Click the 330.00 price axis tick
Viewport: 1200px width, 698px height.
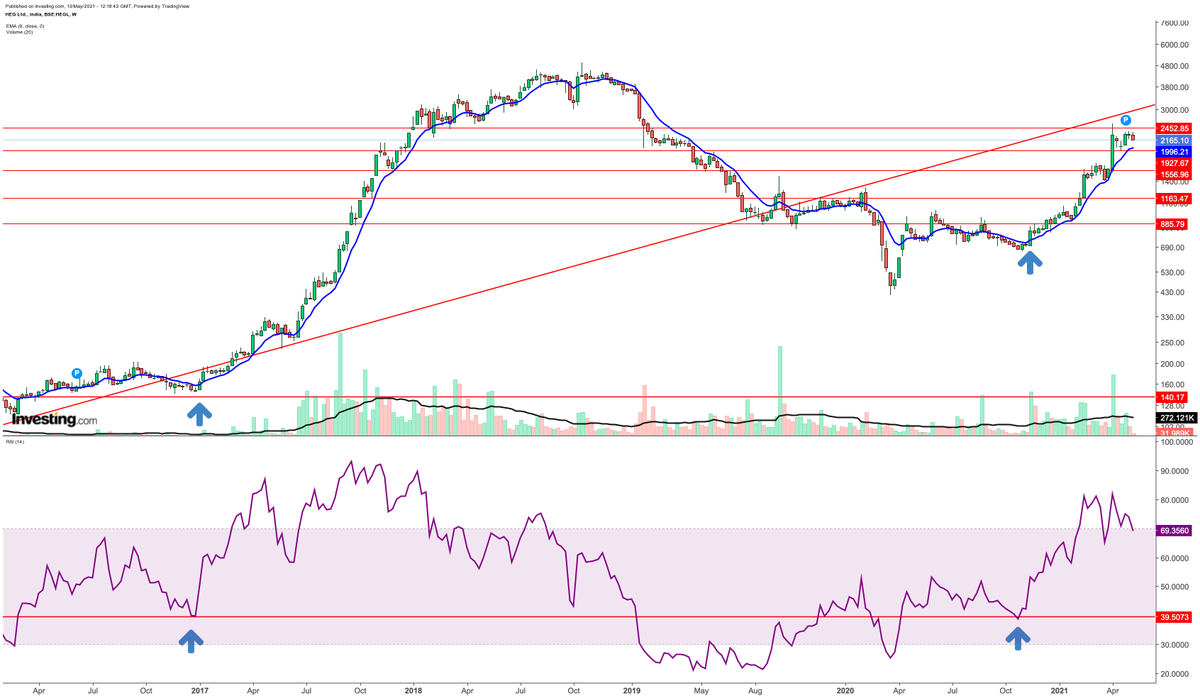coord(1174,317)
